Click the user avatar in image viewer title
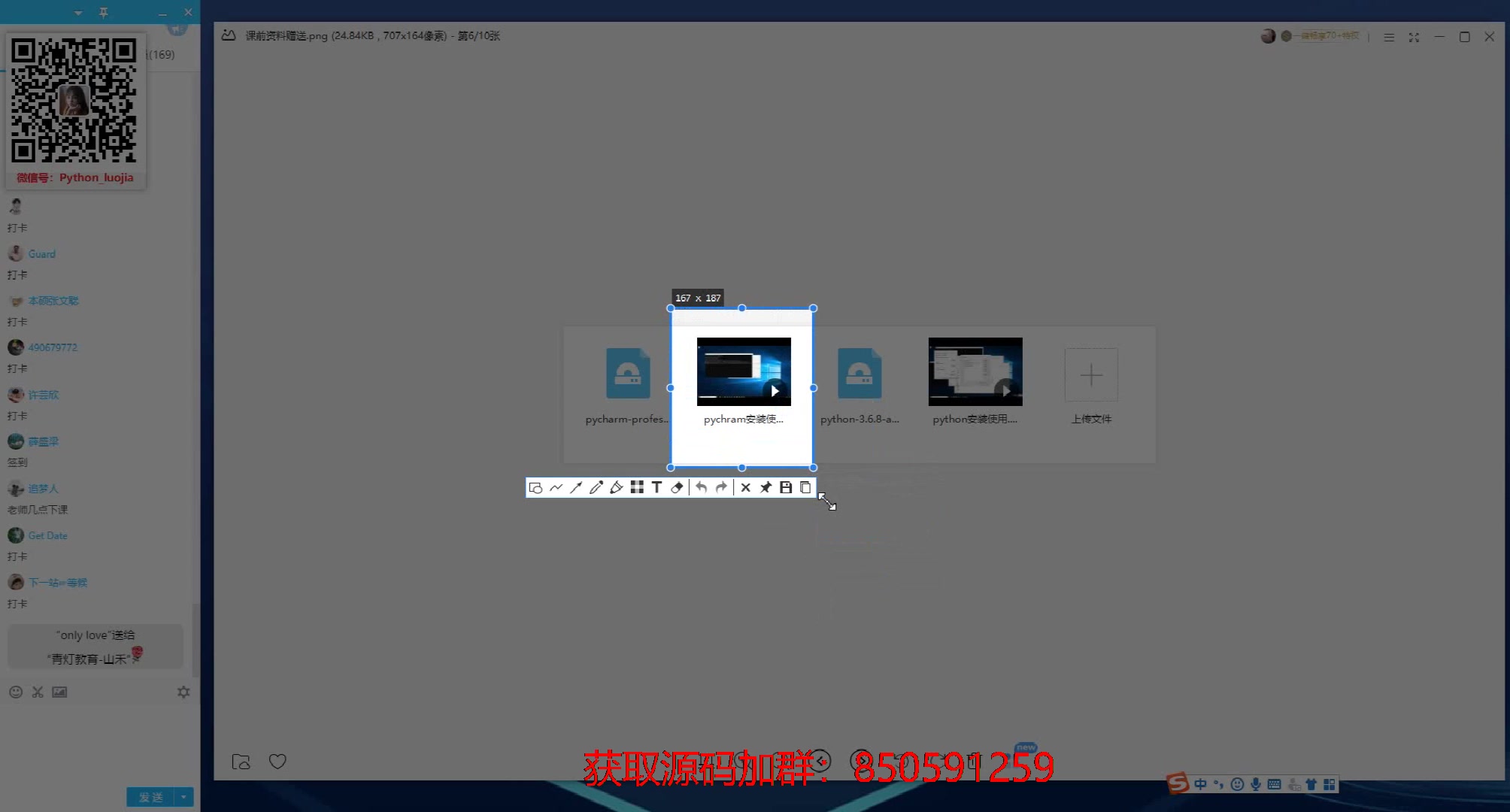Image resolution: width=1510 pixels, height=812 pixels. [1268, 36]
